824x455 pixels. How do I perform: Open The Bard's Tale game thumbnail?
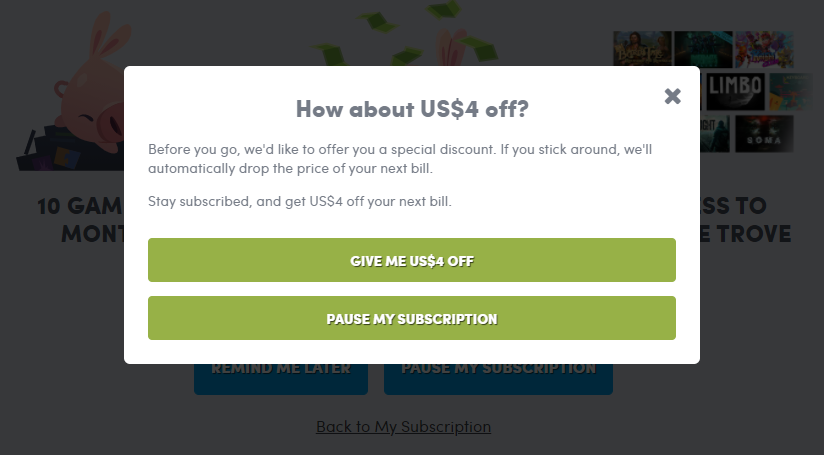pos(642,49)
